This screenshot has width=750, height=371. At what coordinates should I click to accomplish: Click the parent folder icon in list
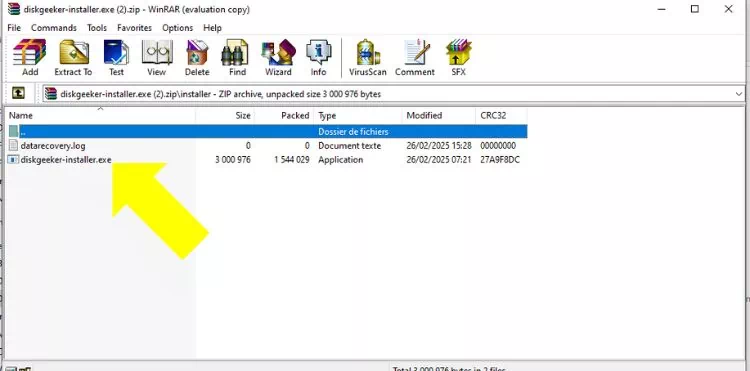[x=14, y=131]
